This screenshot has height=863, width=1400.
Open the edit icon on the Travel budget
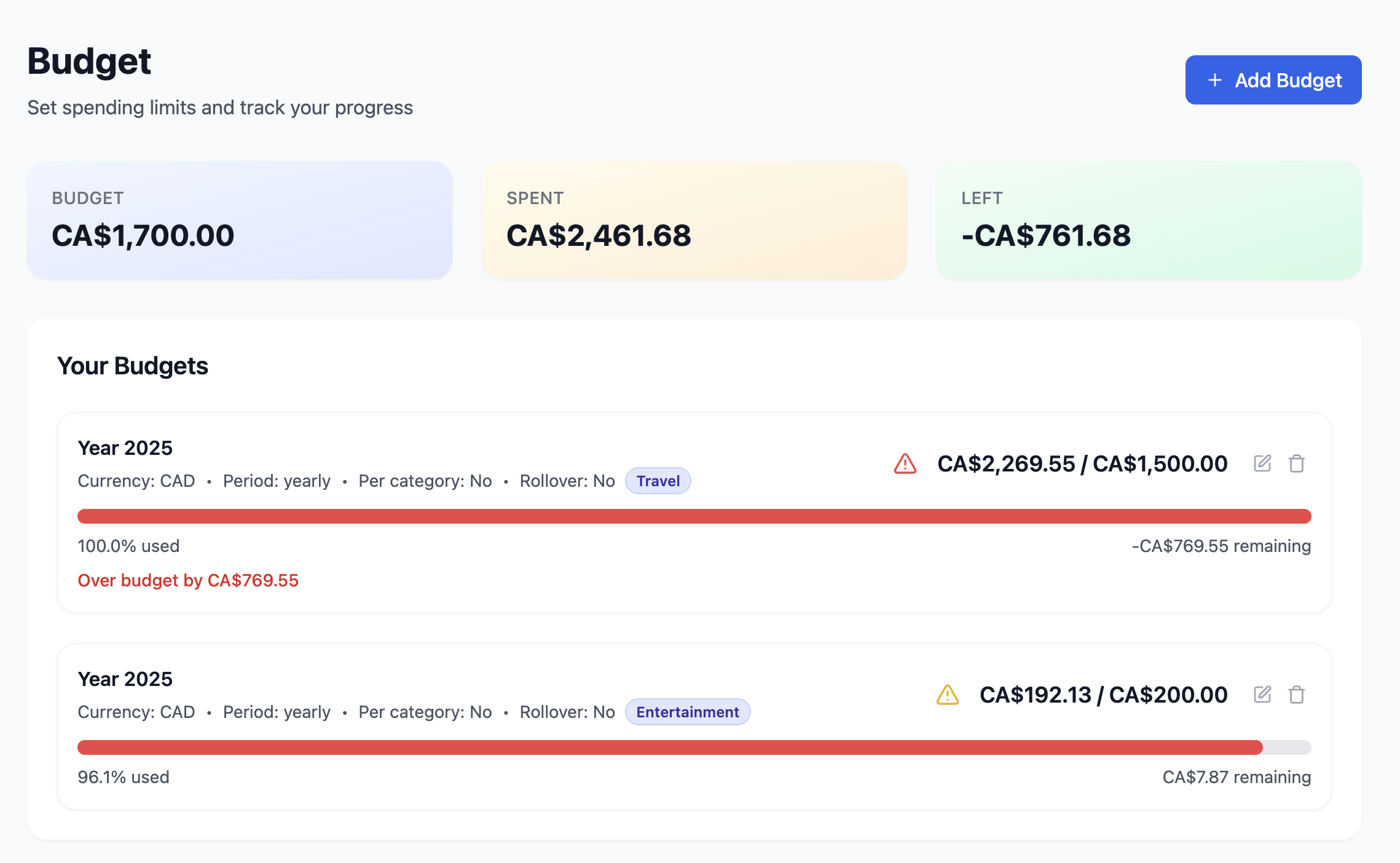[1263, 463]
